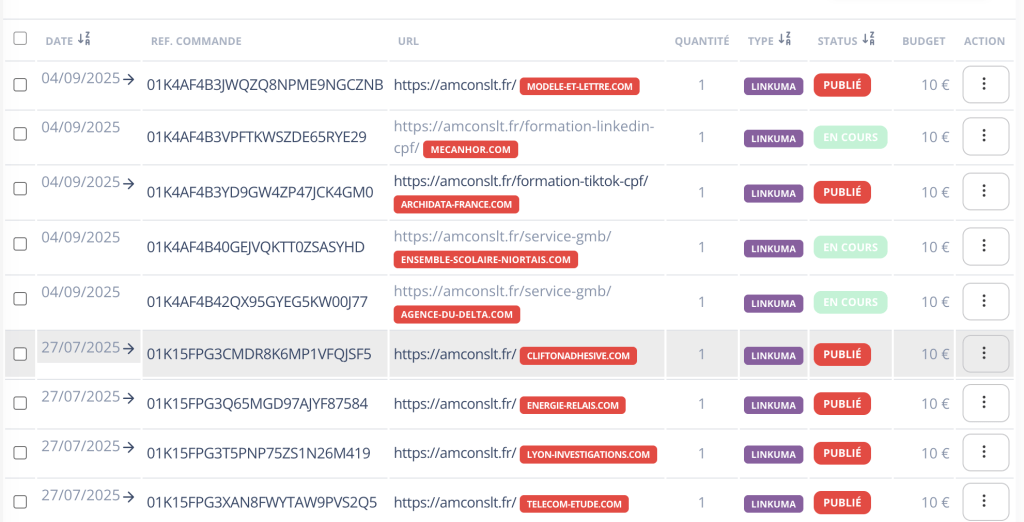Screen dimensions: 1024x522
Task: Expand actions for AGENCE-DU-DELTA.COM order
Action: (x=984, y=301)
